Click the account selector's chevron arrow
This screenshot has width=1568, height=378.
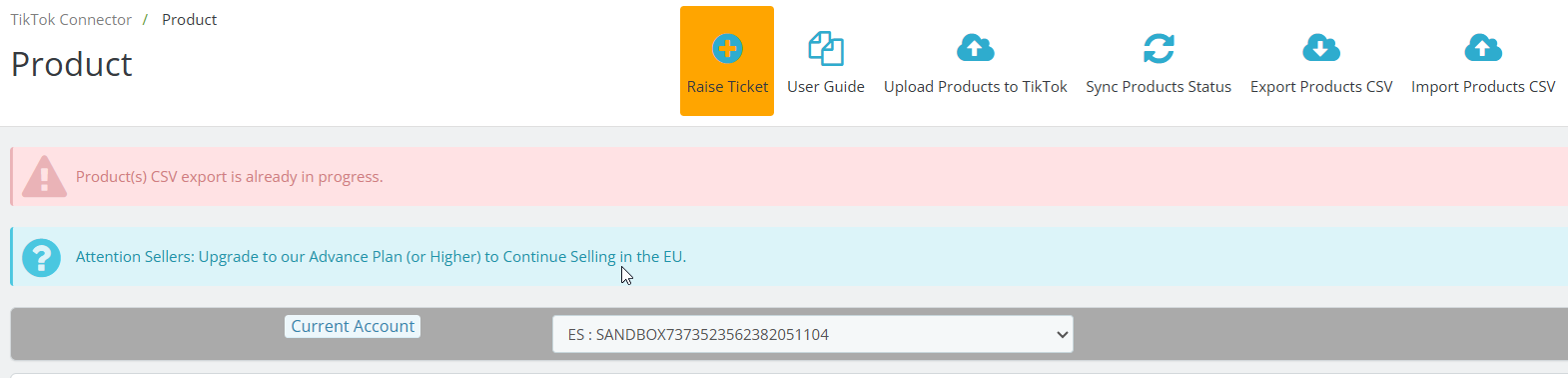pyautogui.click(x=1062, y=335)
